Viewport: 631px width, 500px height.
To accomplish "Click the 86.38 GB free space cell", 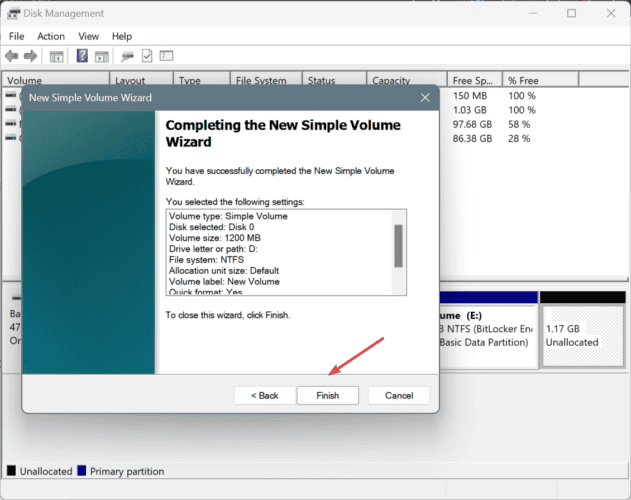I will 472,138.
